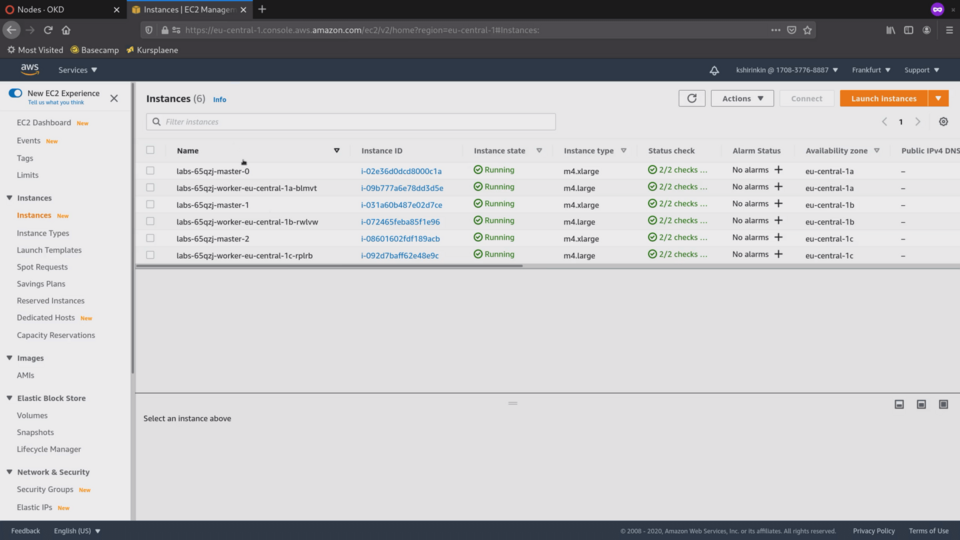Open Launch Instances split arrow
Image resolution: width=960 pixels, height=540 pixels.
click(x=938, y=99)
